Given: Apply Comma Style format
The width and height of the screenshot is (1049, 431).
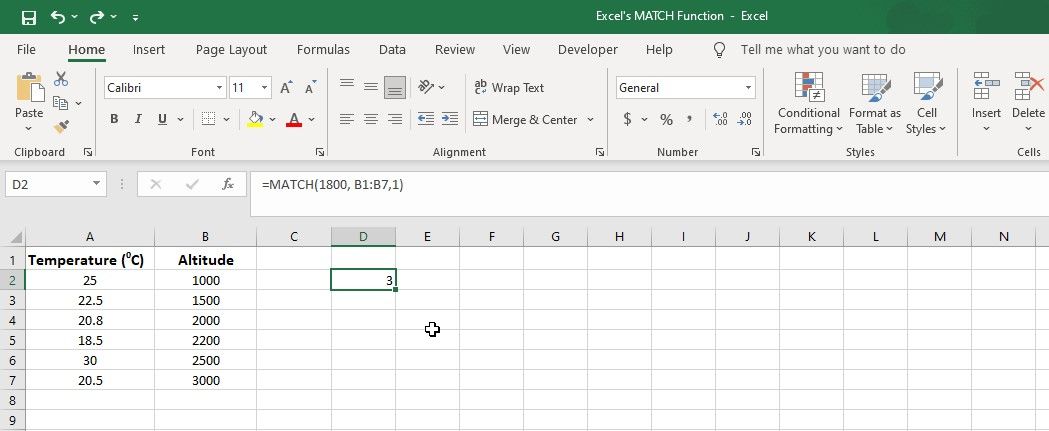Looking at the screenshot, I should tap(690, 119).
